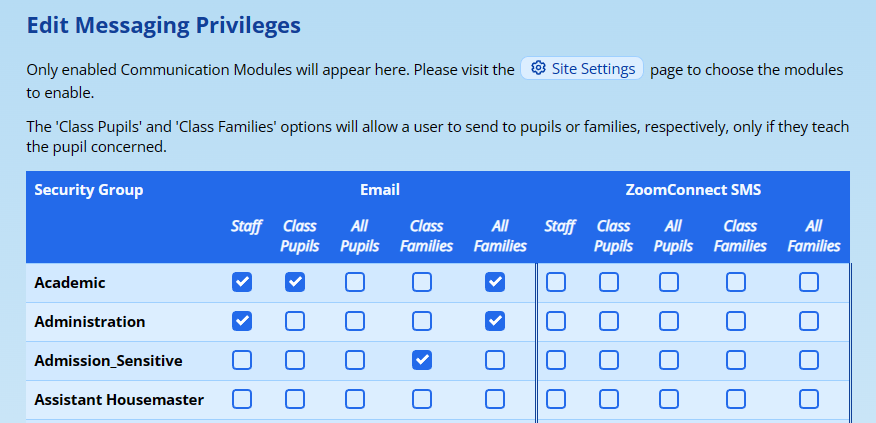This screenshot has height=423, width=876.
Task: Click the ZoomConnect SMS header
Action: coord(693,190)
